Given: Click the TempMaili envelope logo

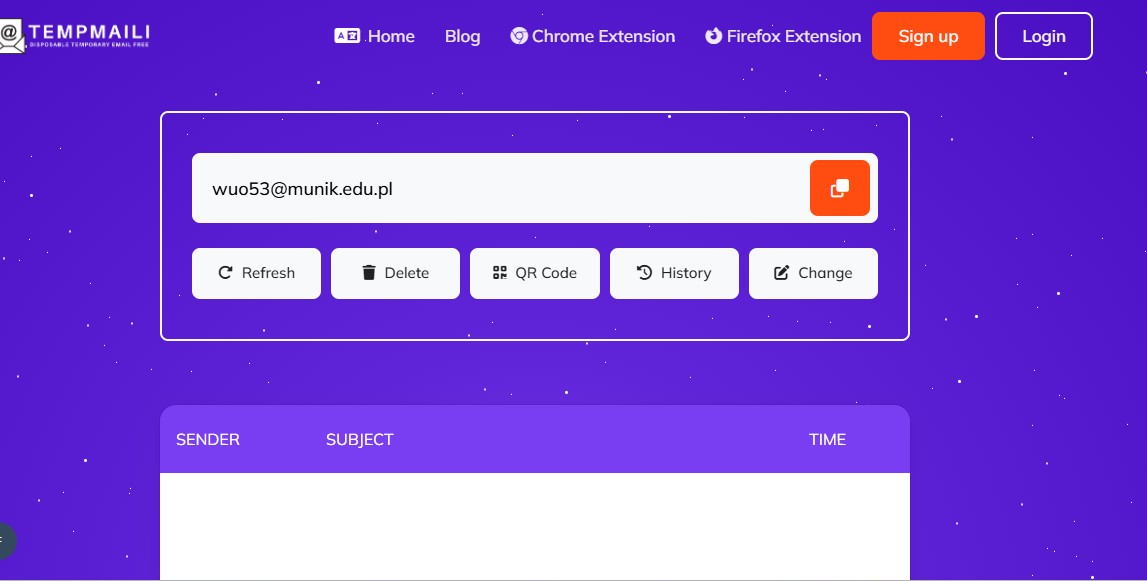Looking at the screenshot, I should click(x=12, y=36).
